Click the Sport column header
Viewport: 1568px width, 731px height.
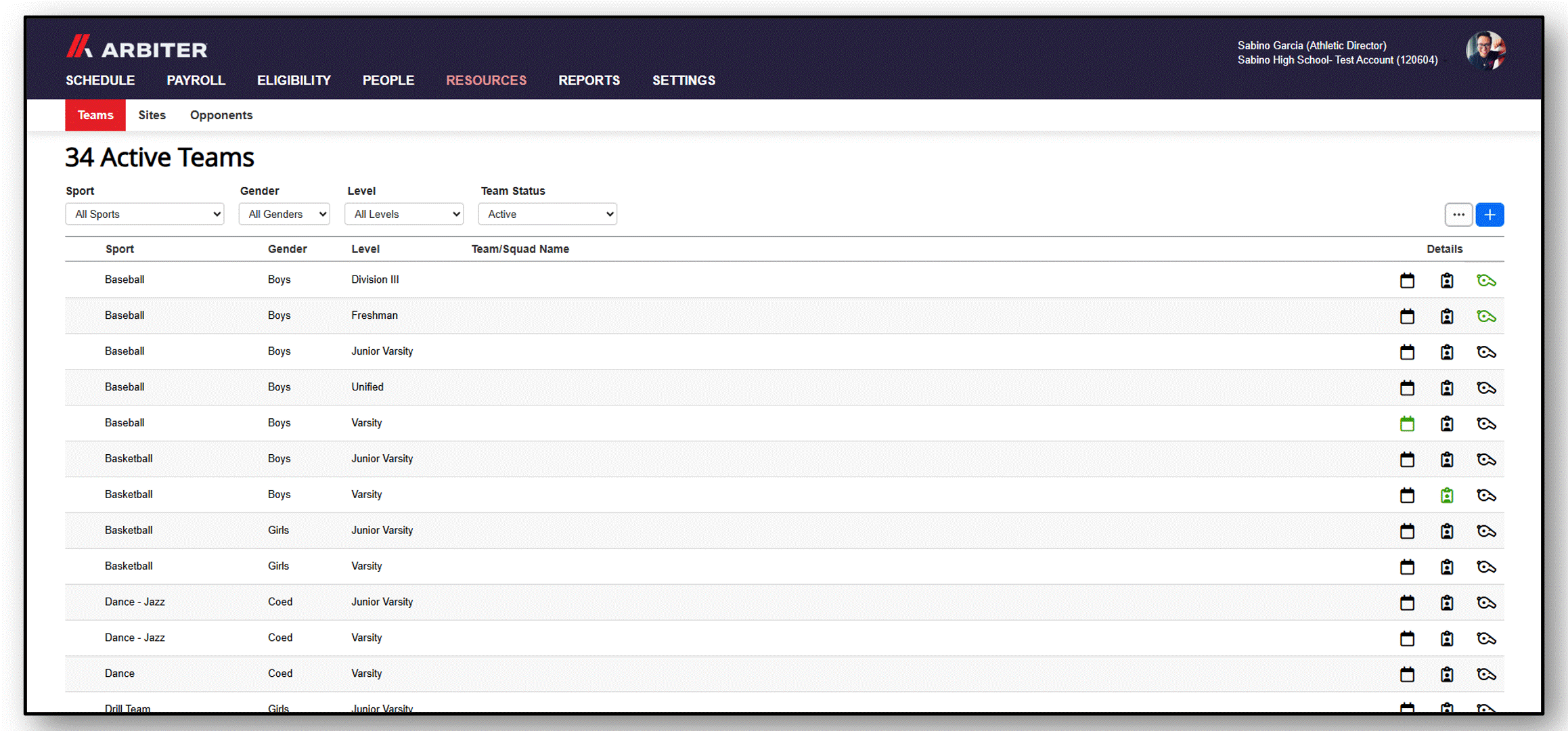pyautogui.click(x=120, y=249)
